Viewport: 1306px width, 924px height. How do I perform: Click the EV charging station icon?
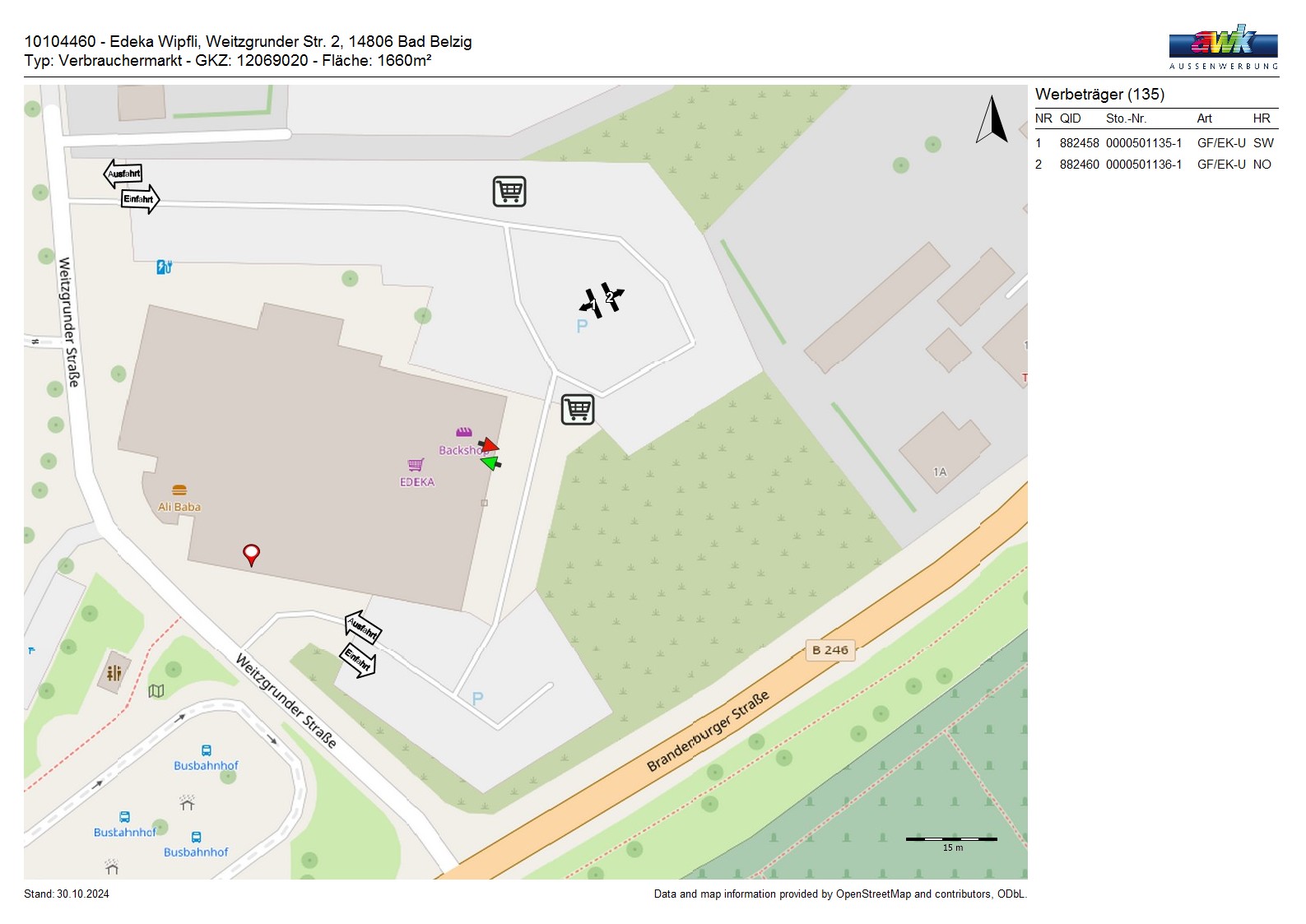(x=164, y=267)
